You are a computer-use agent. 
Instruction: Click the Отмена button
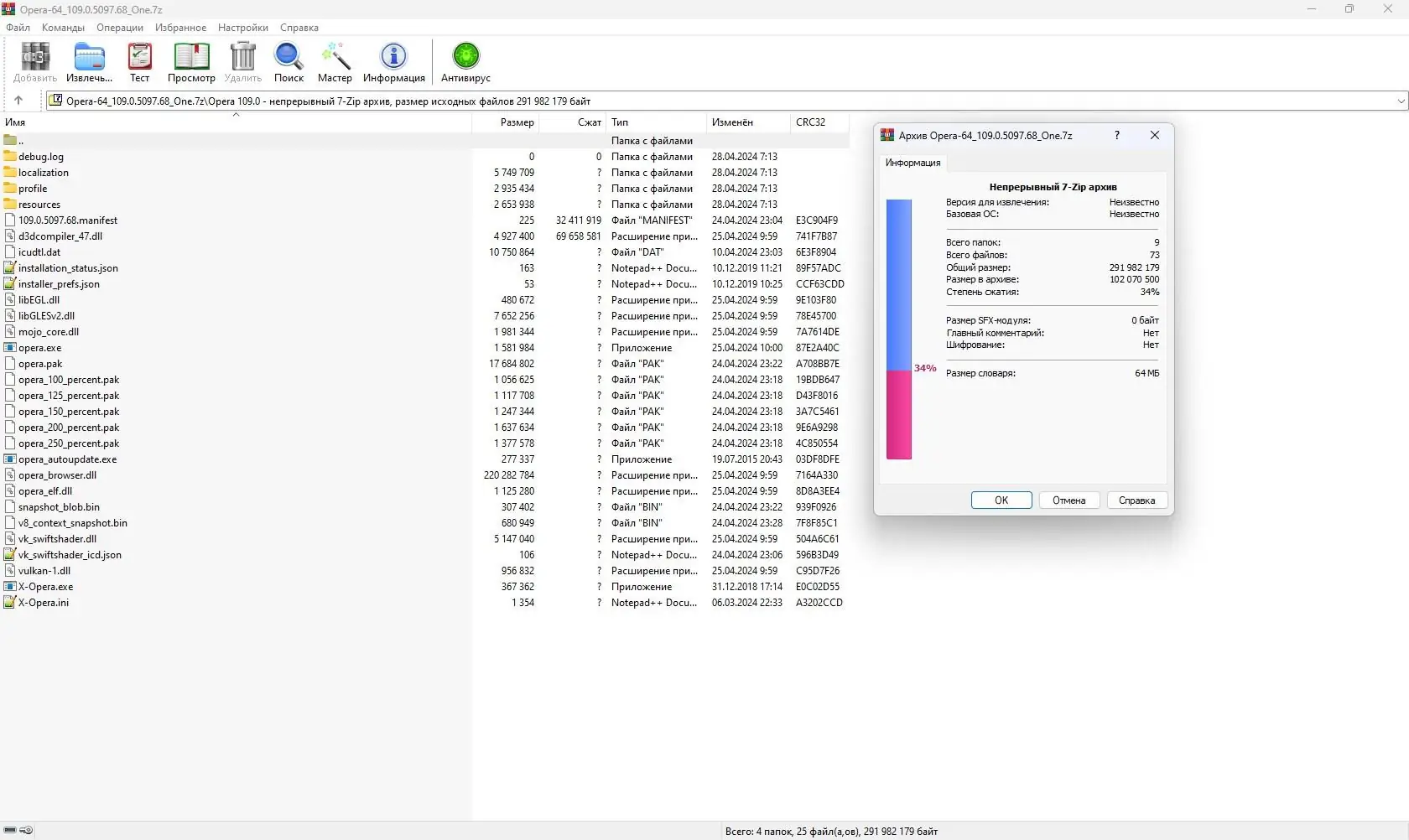point(1069,500)
